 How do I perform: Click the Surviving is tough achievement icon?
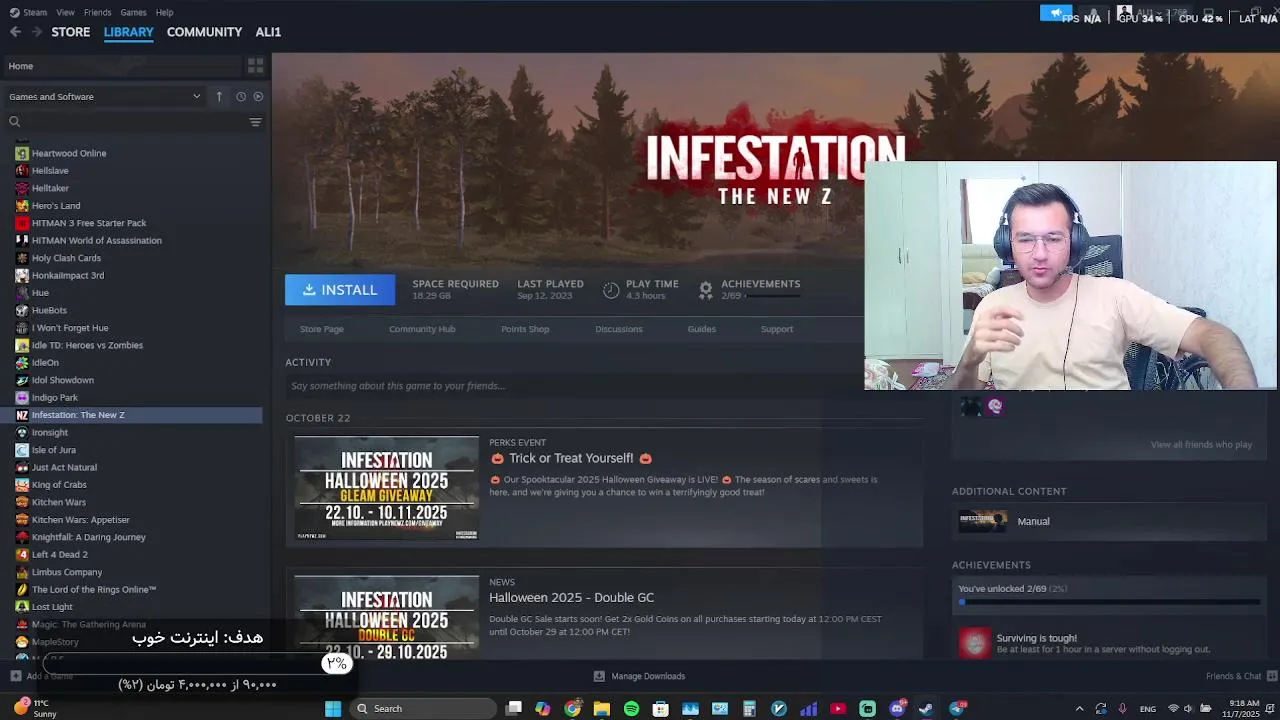(975, 643)
